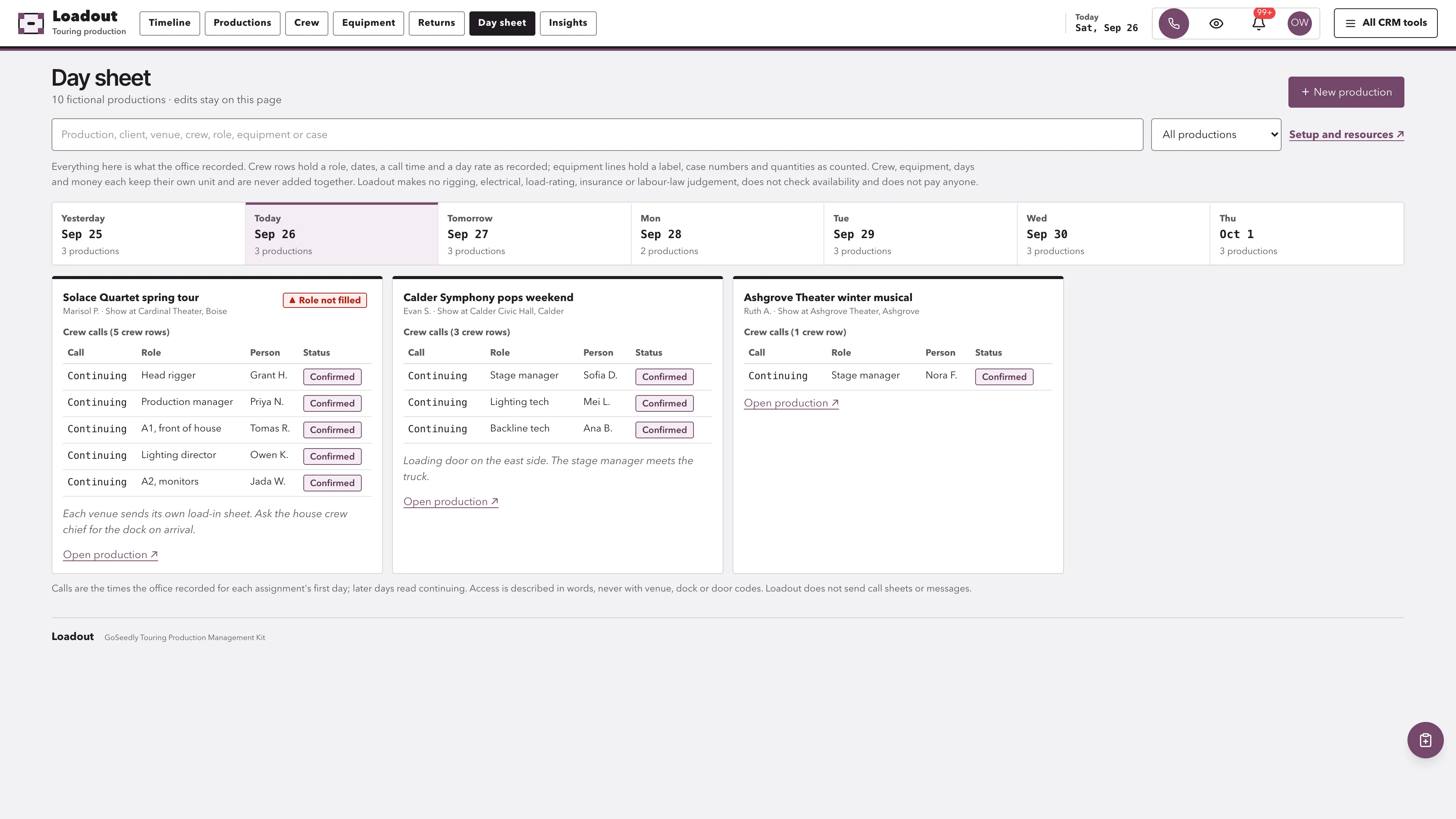Open the Crew tab
The width and height of the screenshot is (1456, 819).
click(306, 23)
